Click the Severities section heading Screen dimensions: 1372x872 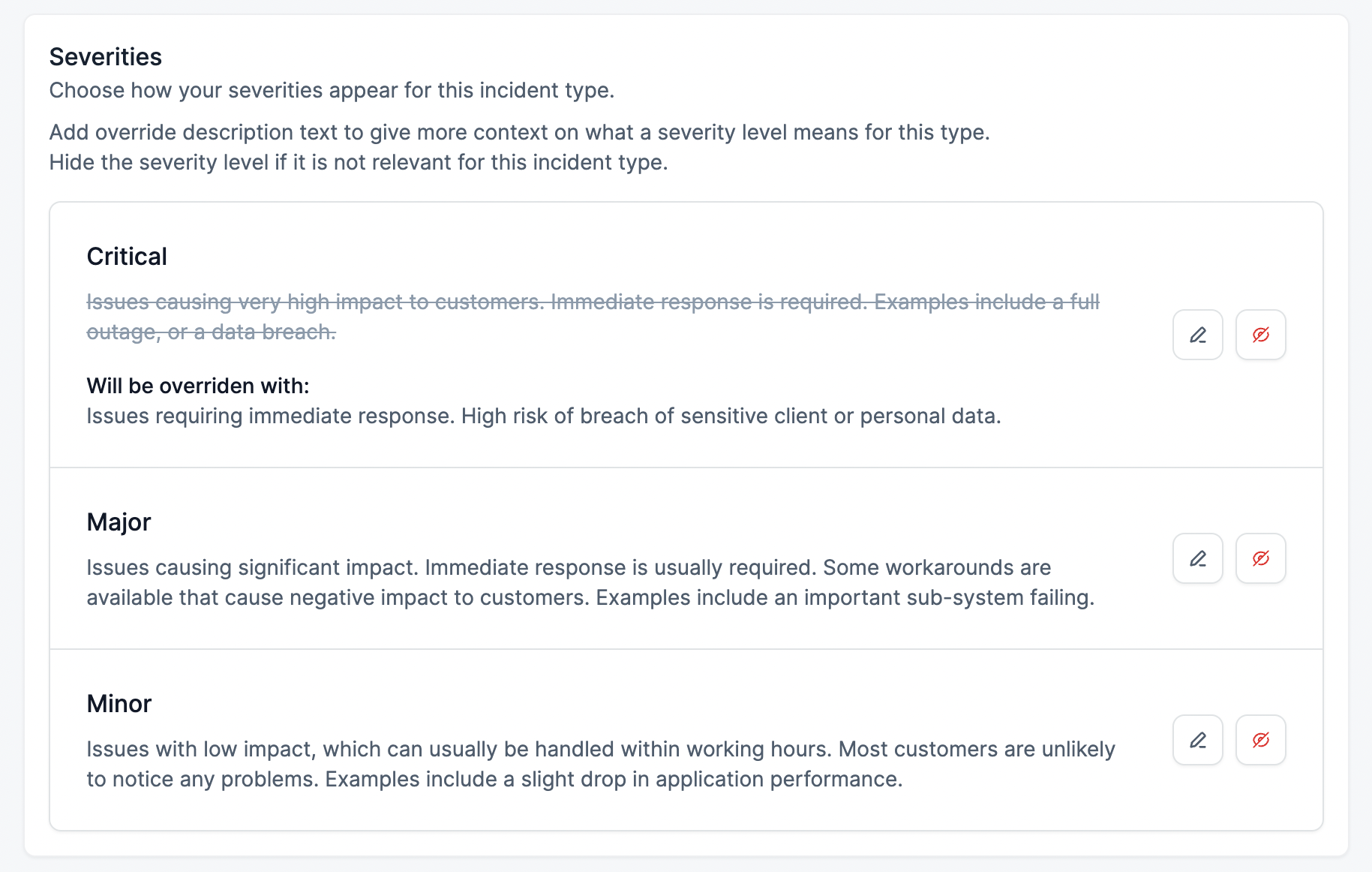click(106, 57)
